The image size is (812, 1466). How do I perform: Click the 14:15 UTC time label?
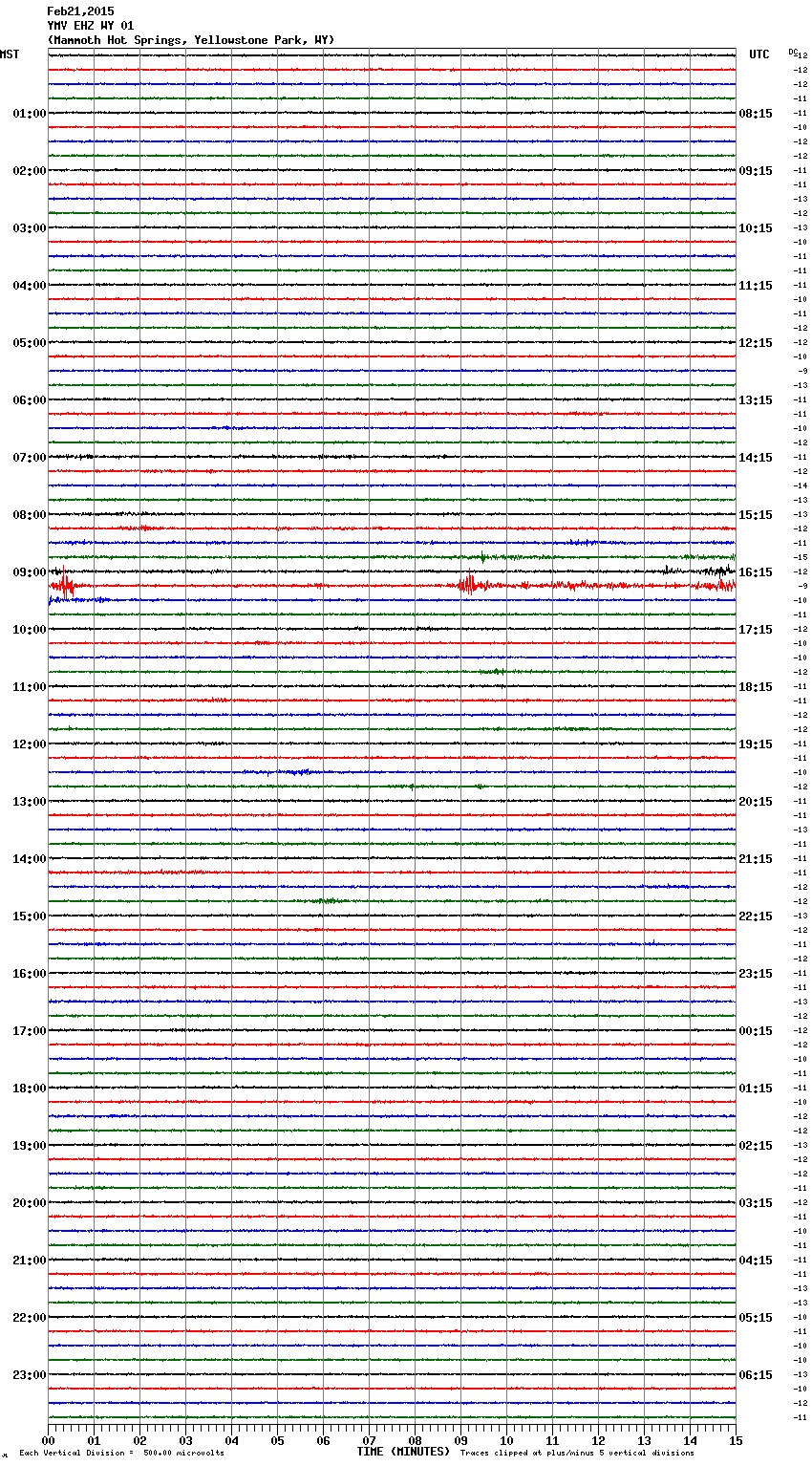pos(756,458)
